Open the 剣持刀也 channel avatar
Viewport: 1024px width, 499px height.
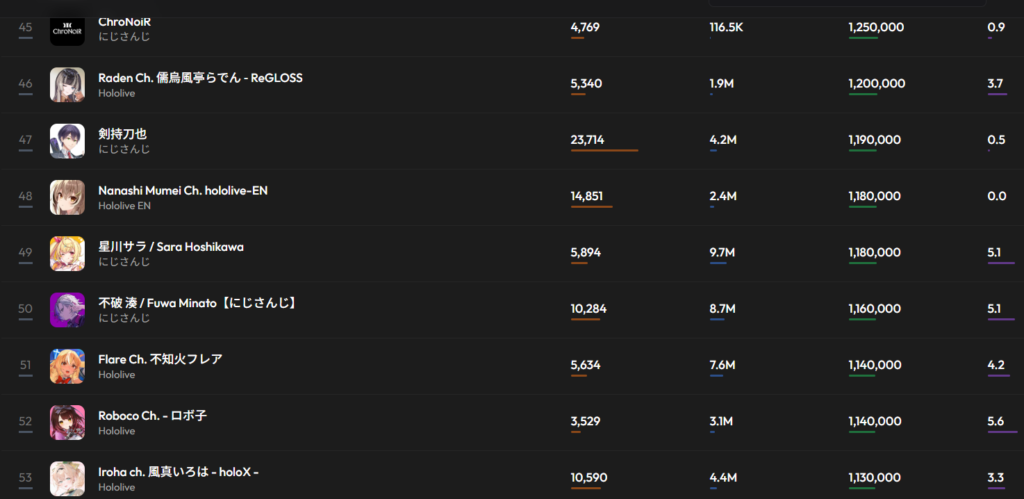click(x=67, y=141)
